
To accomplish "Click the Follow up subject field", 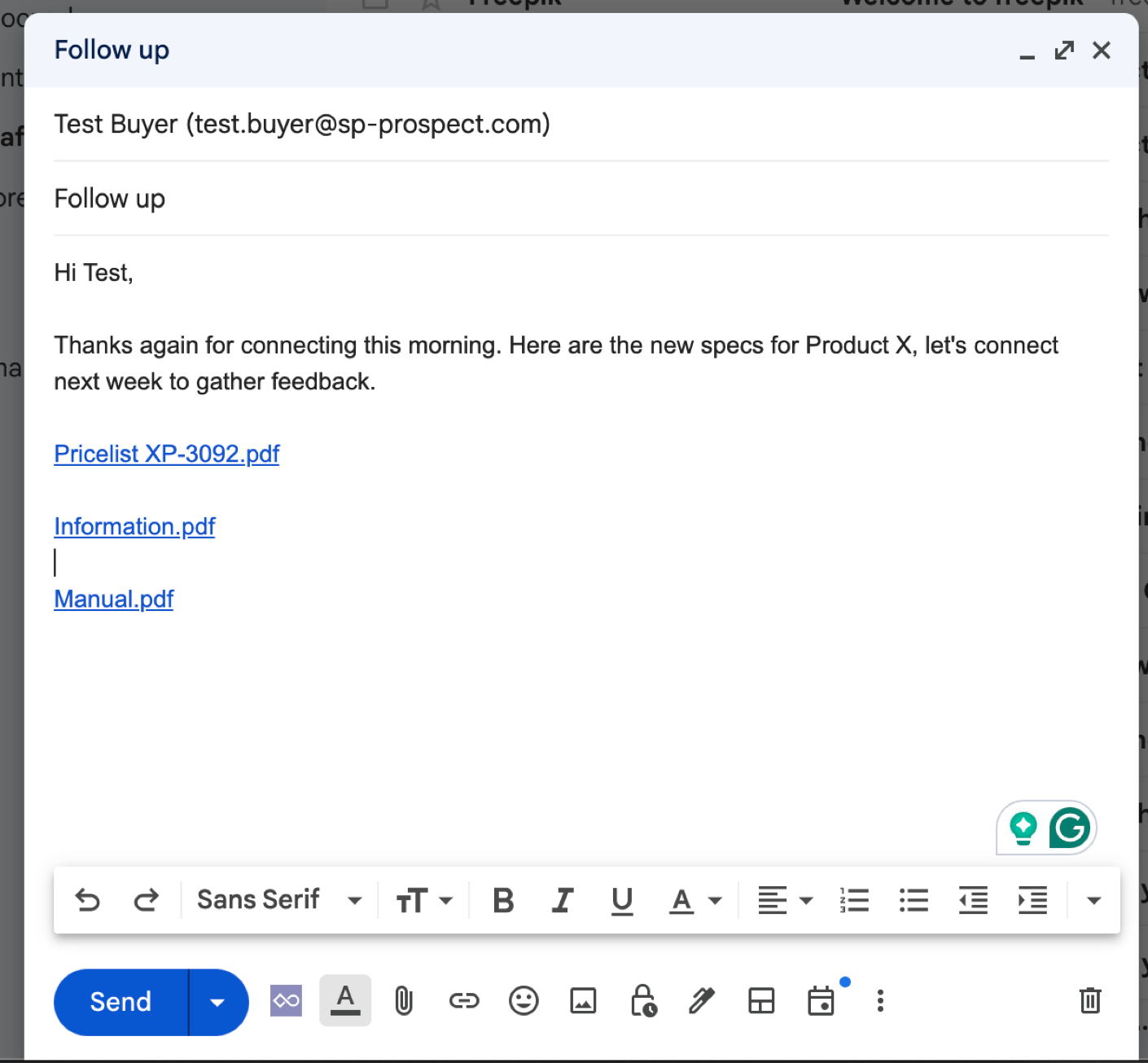I will (x=581, y=199).
